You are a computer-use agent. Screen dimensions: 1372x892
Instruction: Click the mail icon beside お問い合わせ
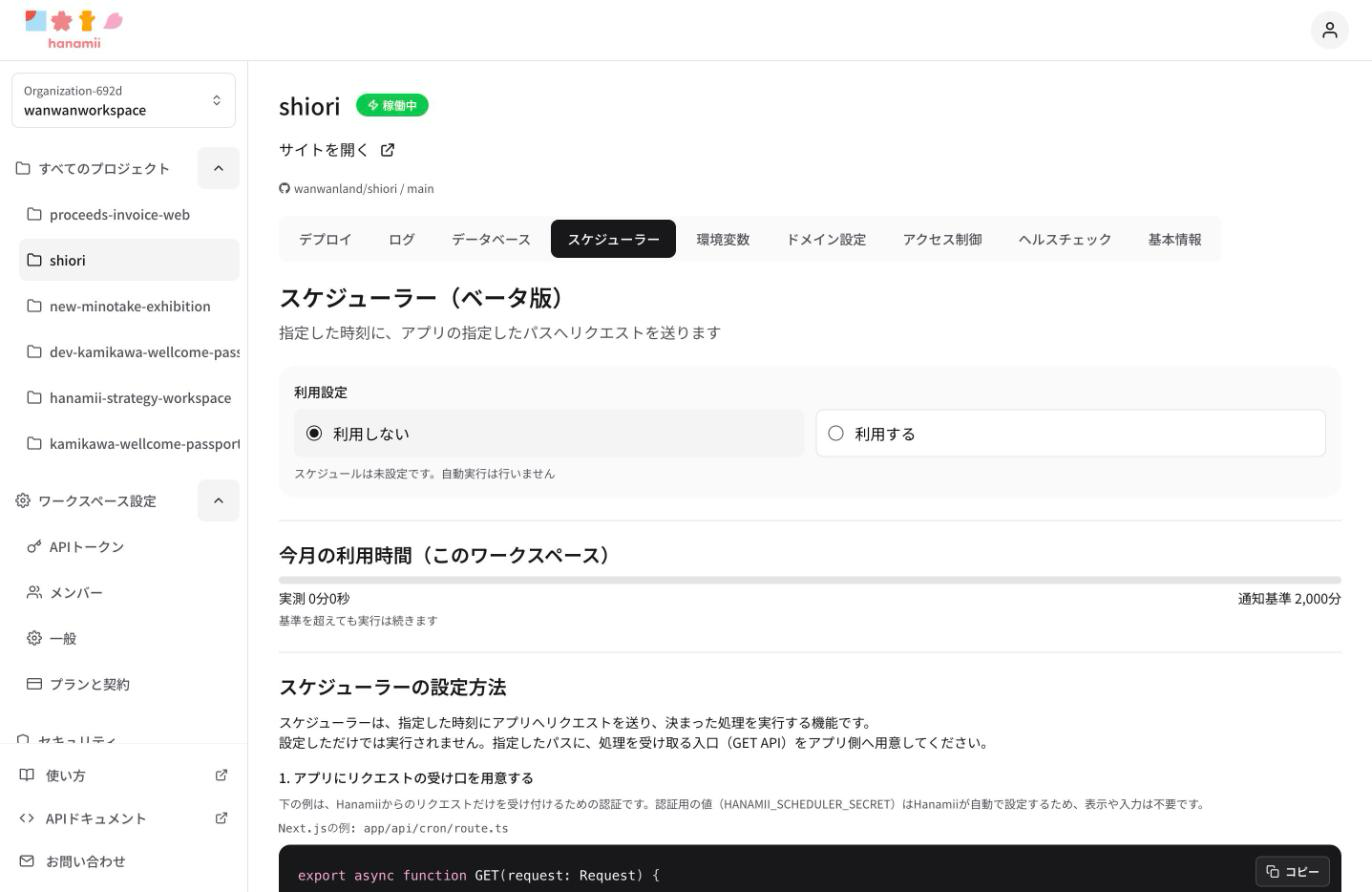coord(27,861)
